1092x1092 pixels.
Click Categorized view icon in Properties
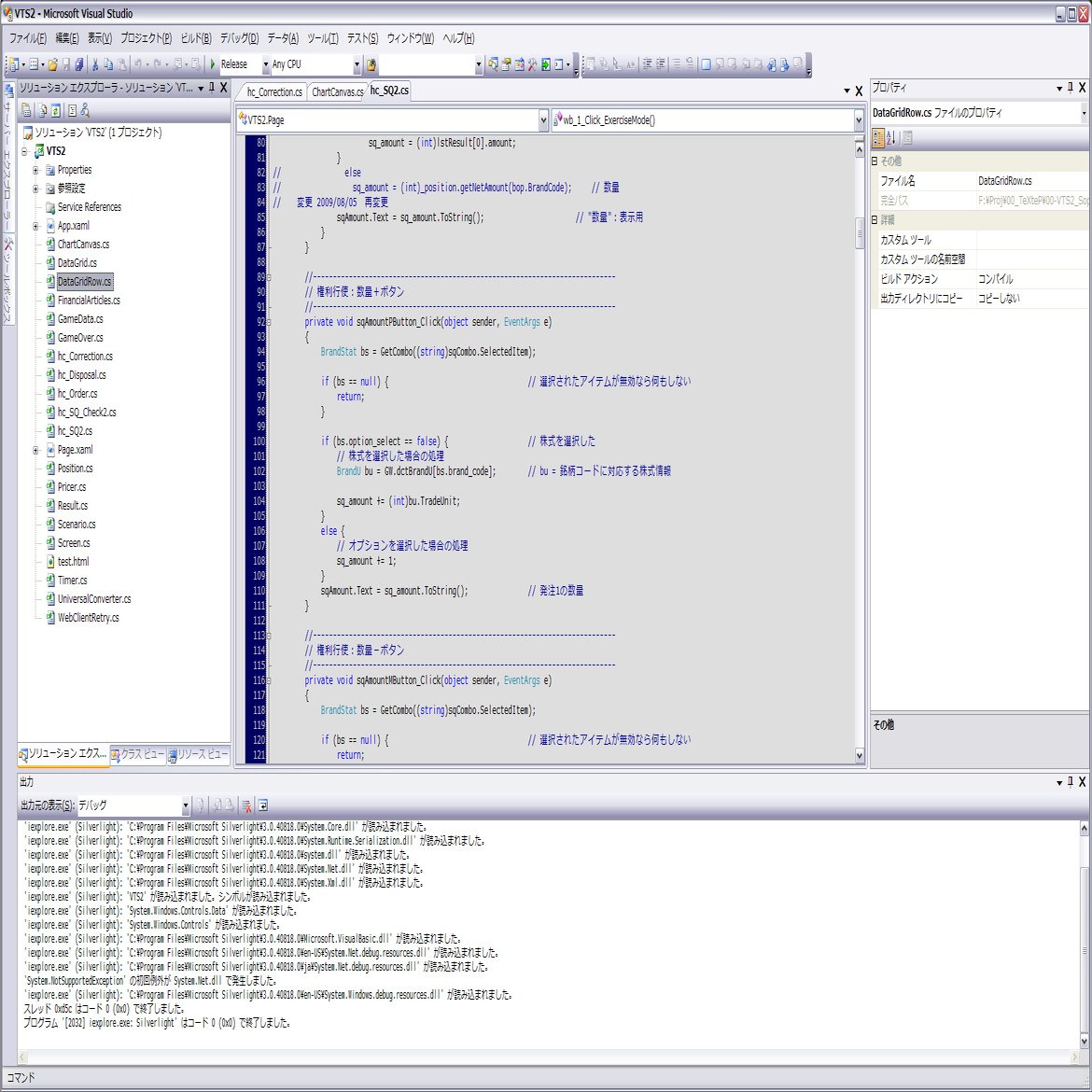pos(879,138)
